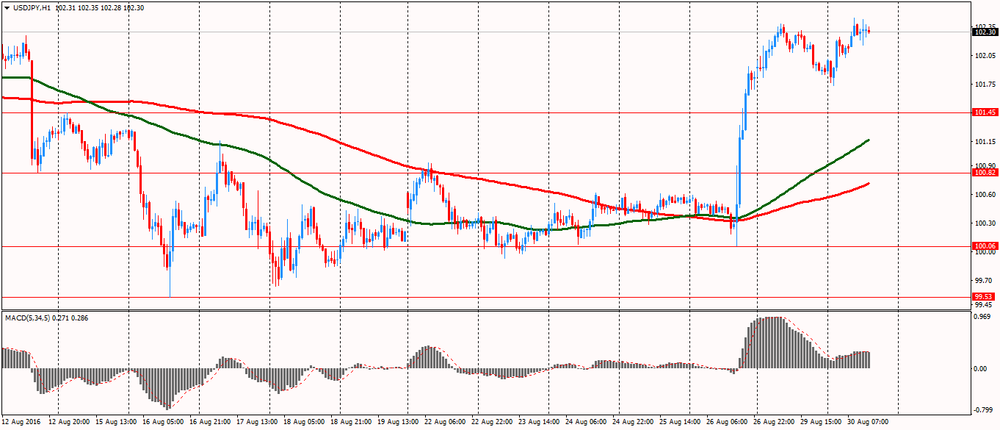Click the 102.05 price scale value
Screen dimensions: 1000x430
pos(985,56)
